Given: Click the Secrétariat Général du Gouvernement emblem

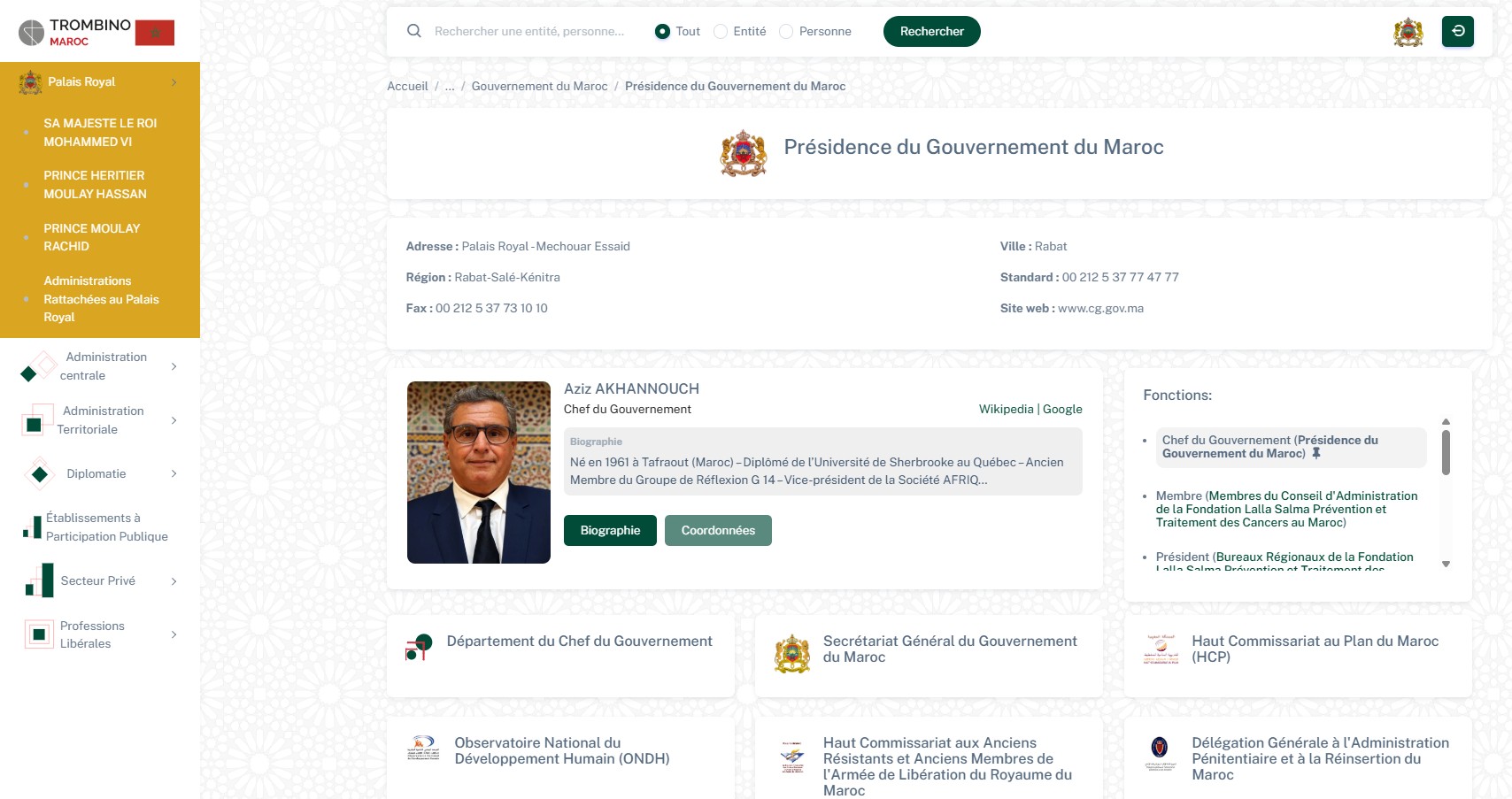Looking at the screenshot, I should [x=791, y=654].
